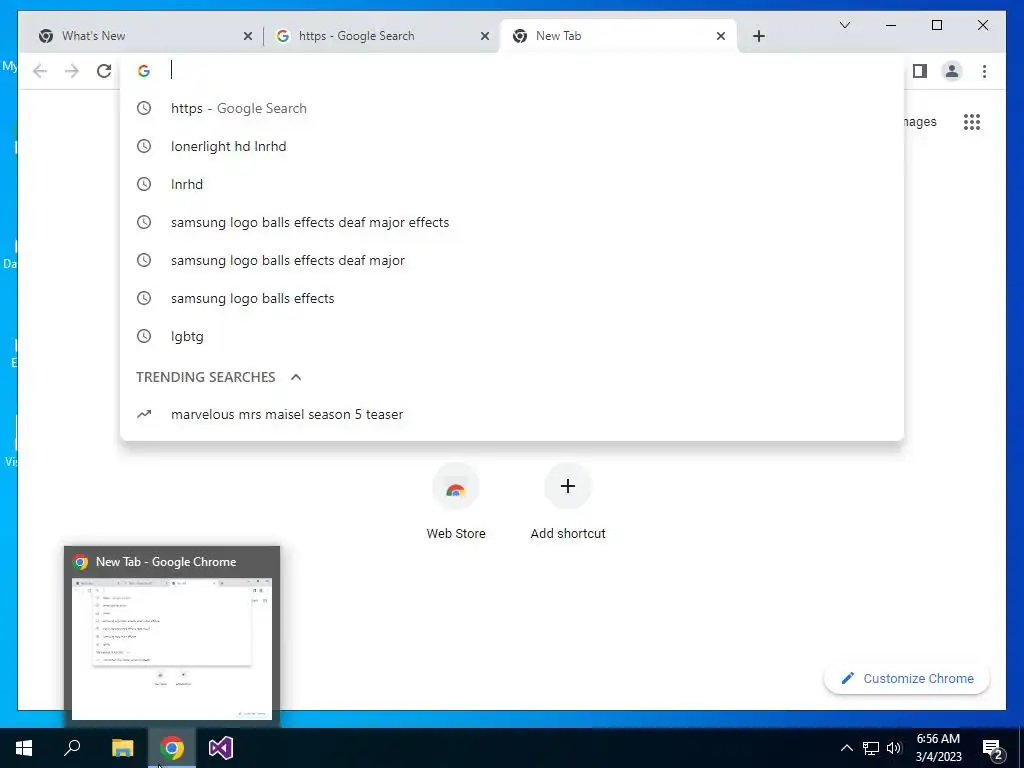Reload the page with the refresh icon

tap(104, 71)
